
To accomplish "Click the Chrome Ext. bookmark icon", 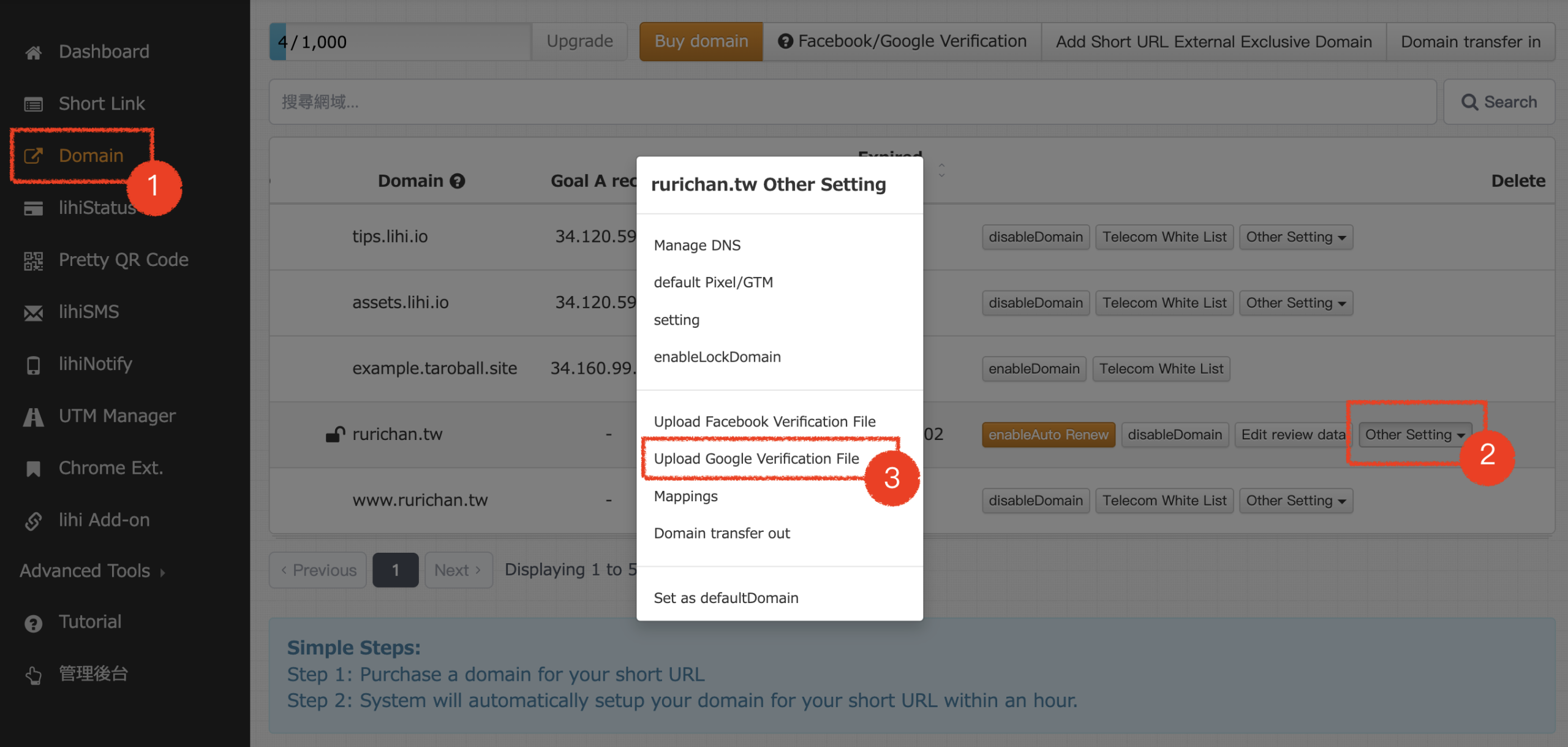I will click(34, 469).
